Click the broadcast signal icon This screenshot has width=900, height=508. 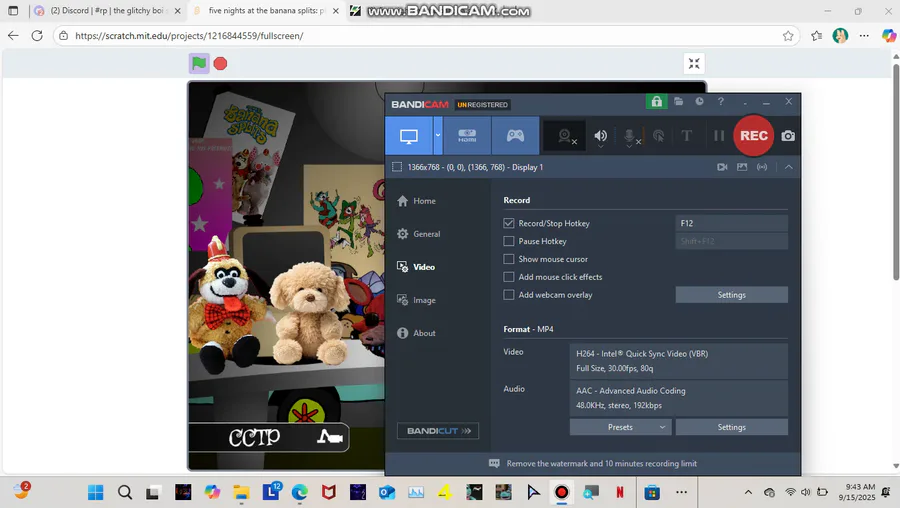[x=762, y=167]
